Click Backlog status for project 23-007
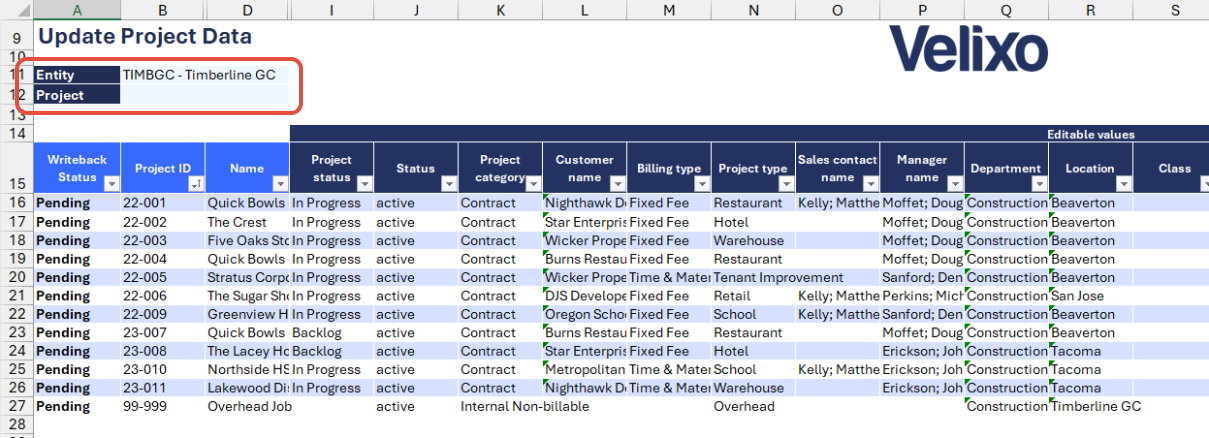Image resolution: width=1209 pixels, height=438 pixels. point(332,333)
